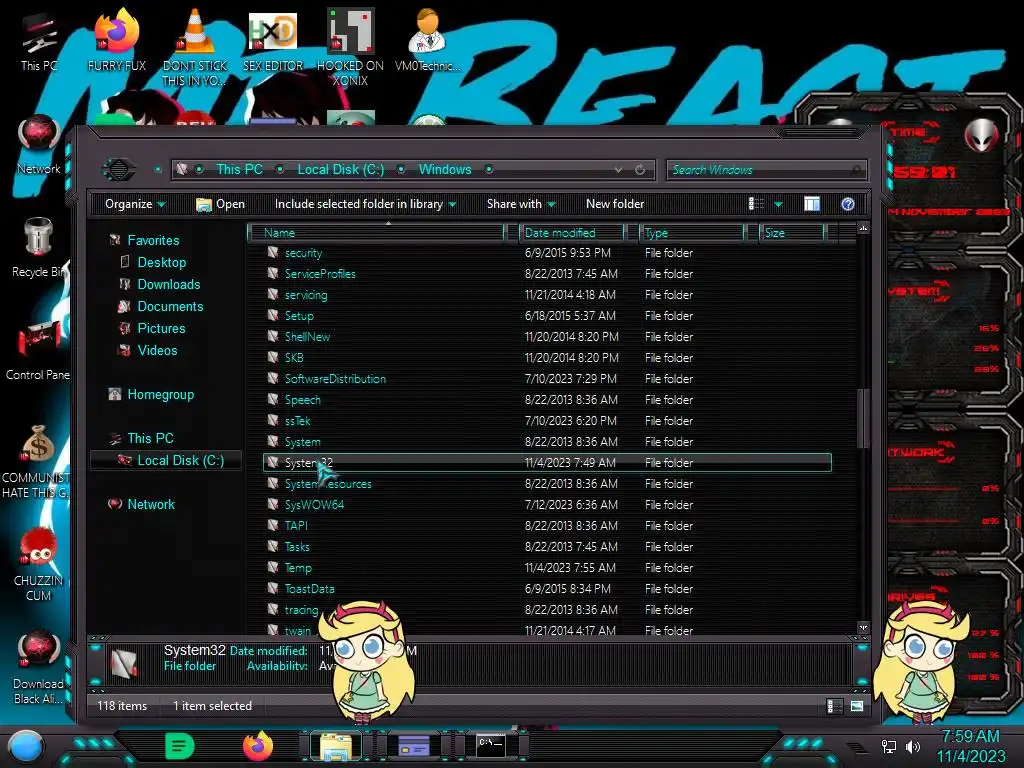Open the command prompt taskbar button

point(490,745)
